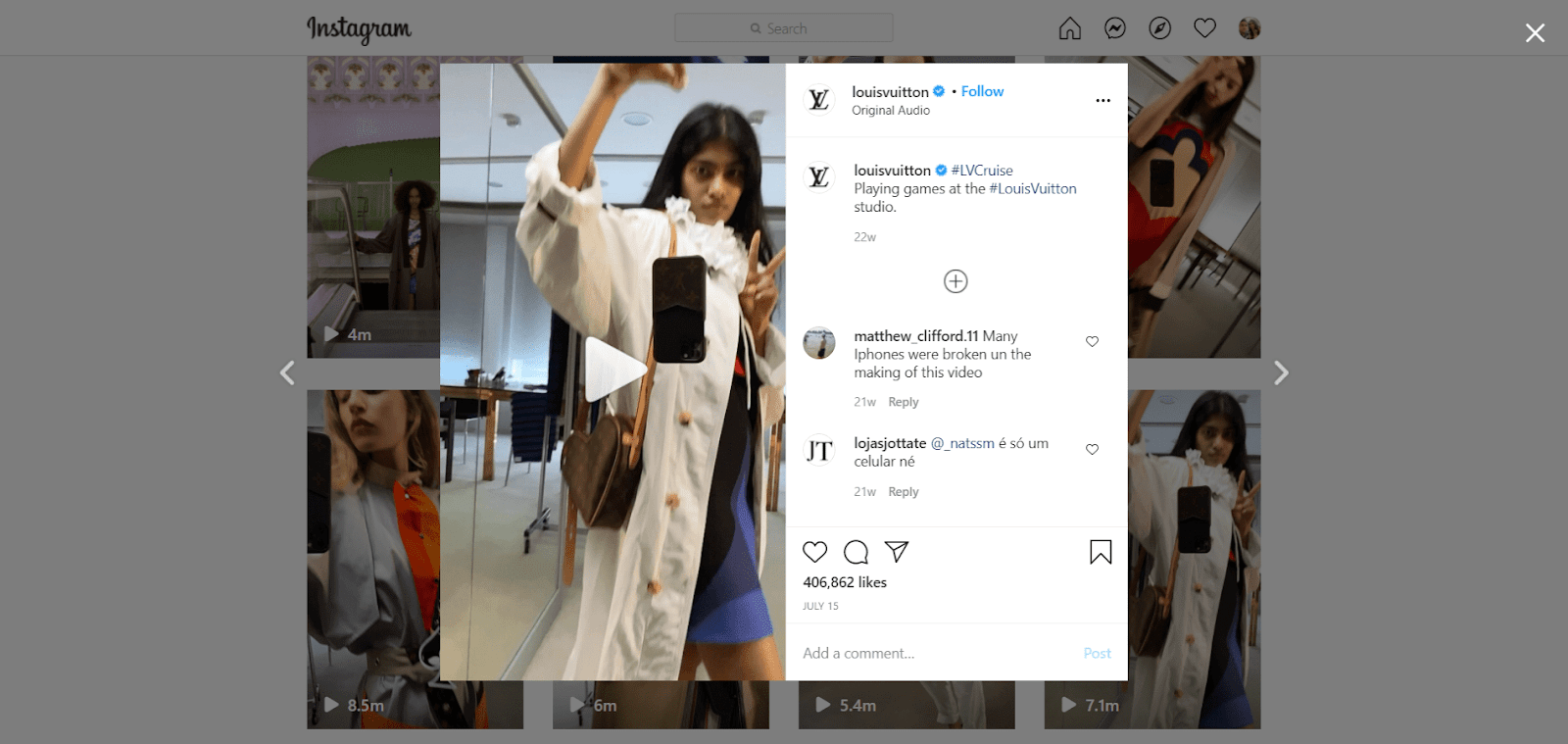Open the background video thumbnail with 4m views
Screen dimensions: 1568x744
(373, 207)
